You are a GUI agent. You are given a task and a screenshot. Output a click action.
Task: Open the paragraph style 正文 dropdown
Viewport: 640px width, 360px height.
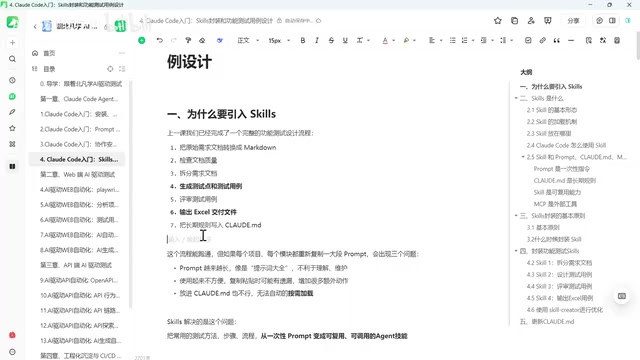click(x=248, y=40)
